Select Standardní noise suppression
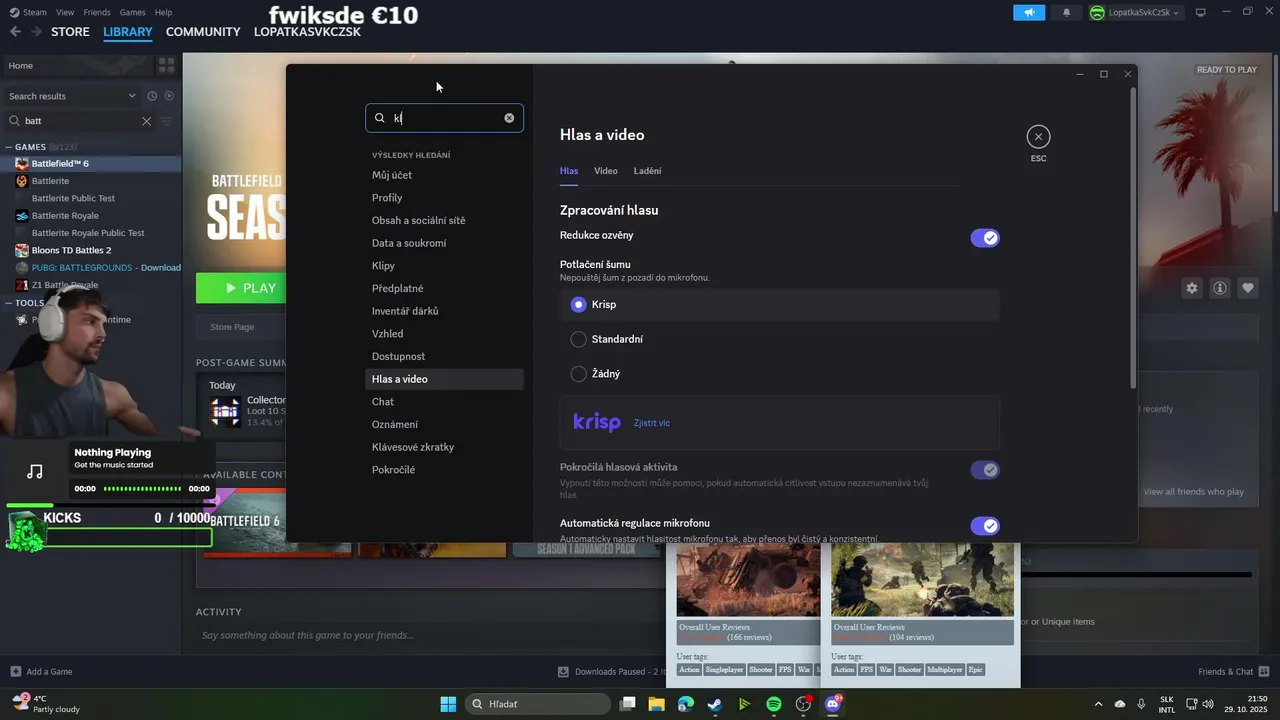This screenshot has height=720, width=1280. point(780,339)
